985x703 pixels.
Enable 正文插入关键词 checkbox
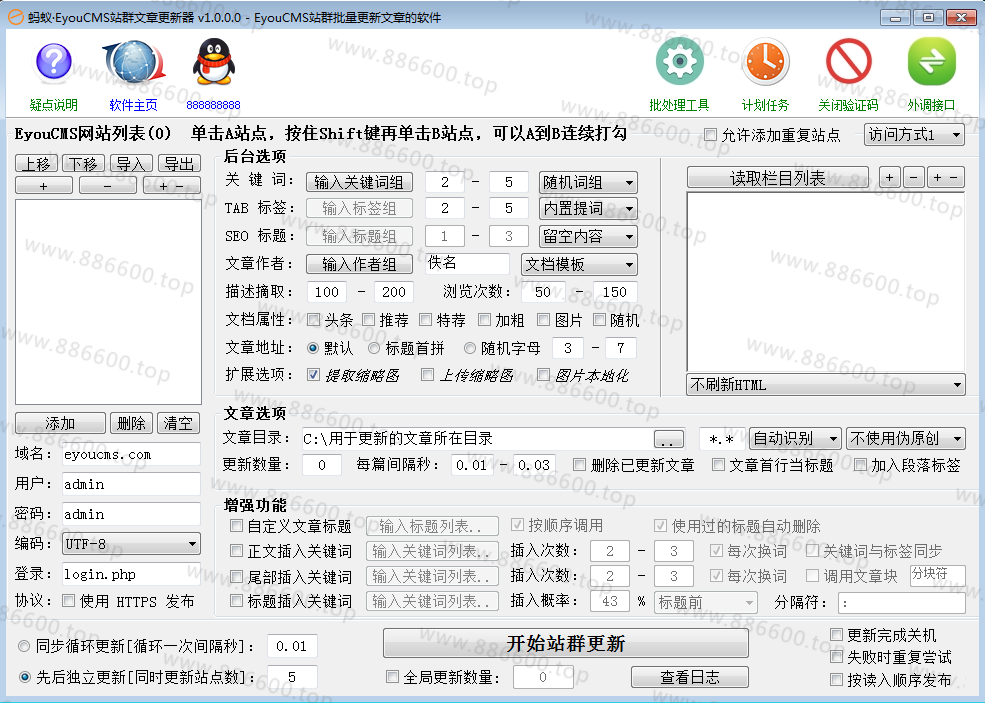[236, 550]
